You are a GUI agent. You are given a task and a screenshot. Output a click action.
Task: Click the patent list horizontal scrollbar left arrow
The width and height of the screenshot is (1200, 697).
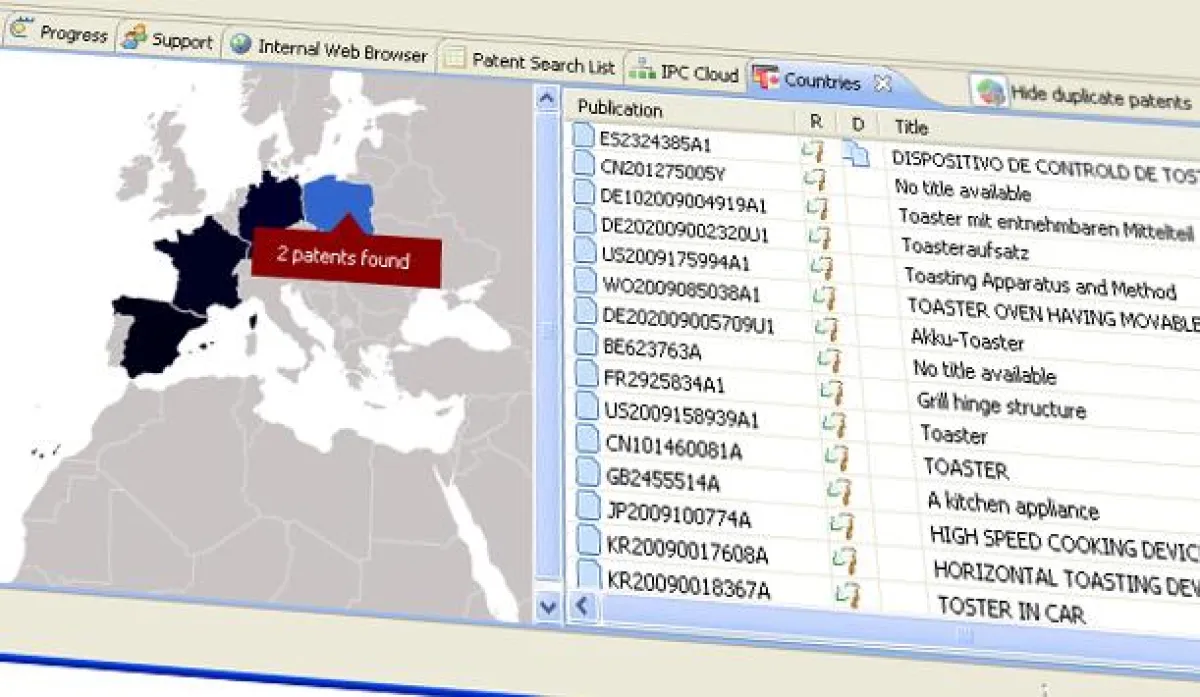tap(582, 605)
